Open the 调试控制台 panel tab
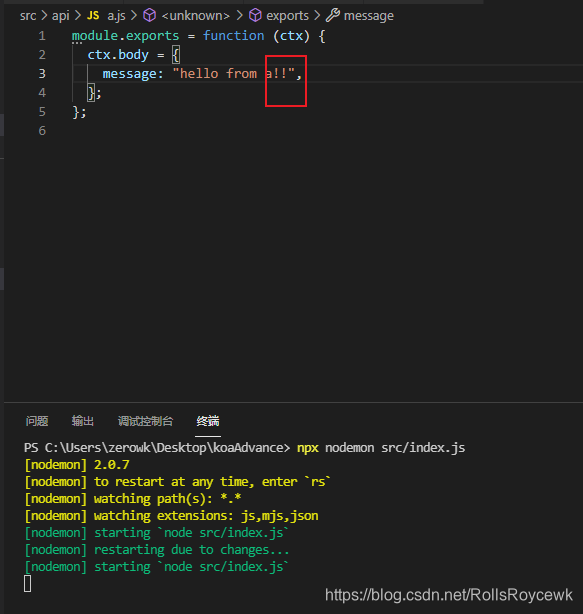This screenshot has height=614, width=583. [x=145, y=421]
